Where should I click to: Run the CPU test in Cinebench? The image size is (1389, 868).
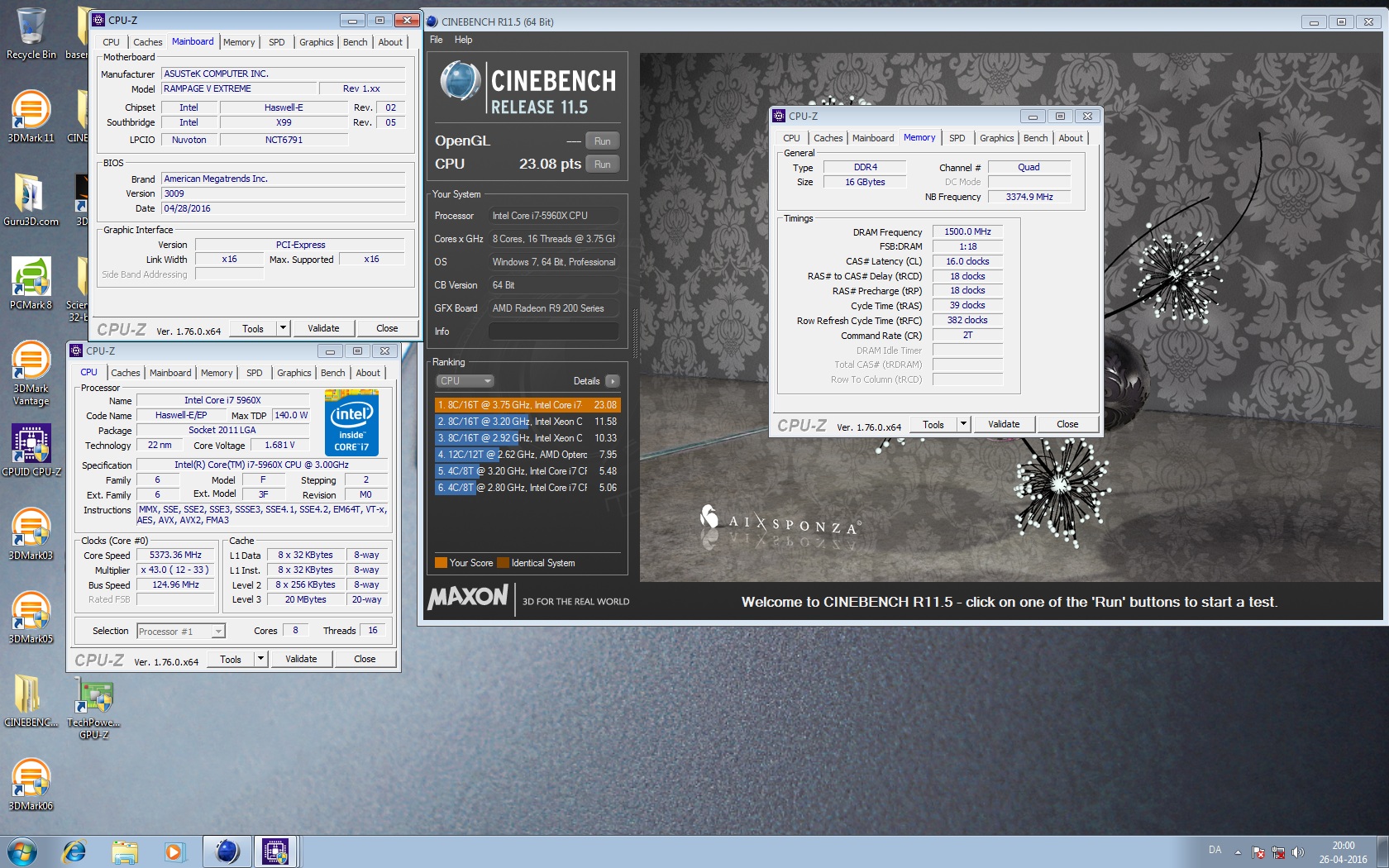tap(602, 165)
